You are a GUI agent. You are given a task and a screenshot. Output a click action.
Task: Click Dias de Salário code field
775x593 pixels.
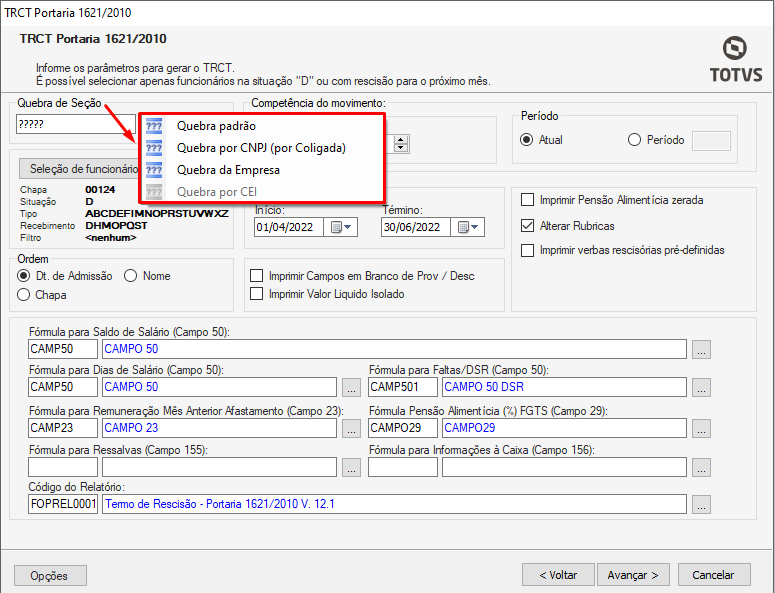(x=63, y=387)
